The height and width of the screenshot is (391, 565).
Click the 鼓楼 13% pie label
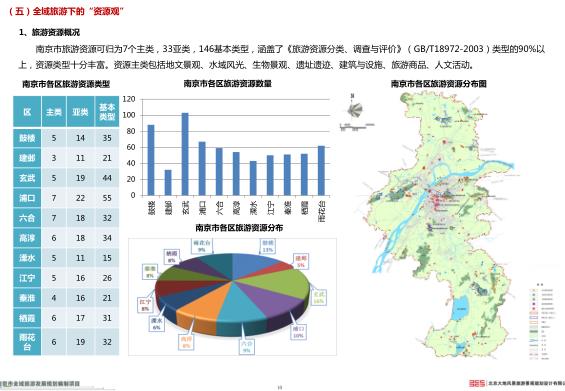[x=268, y=246]
